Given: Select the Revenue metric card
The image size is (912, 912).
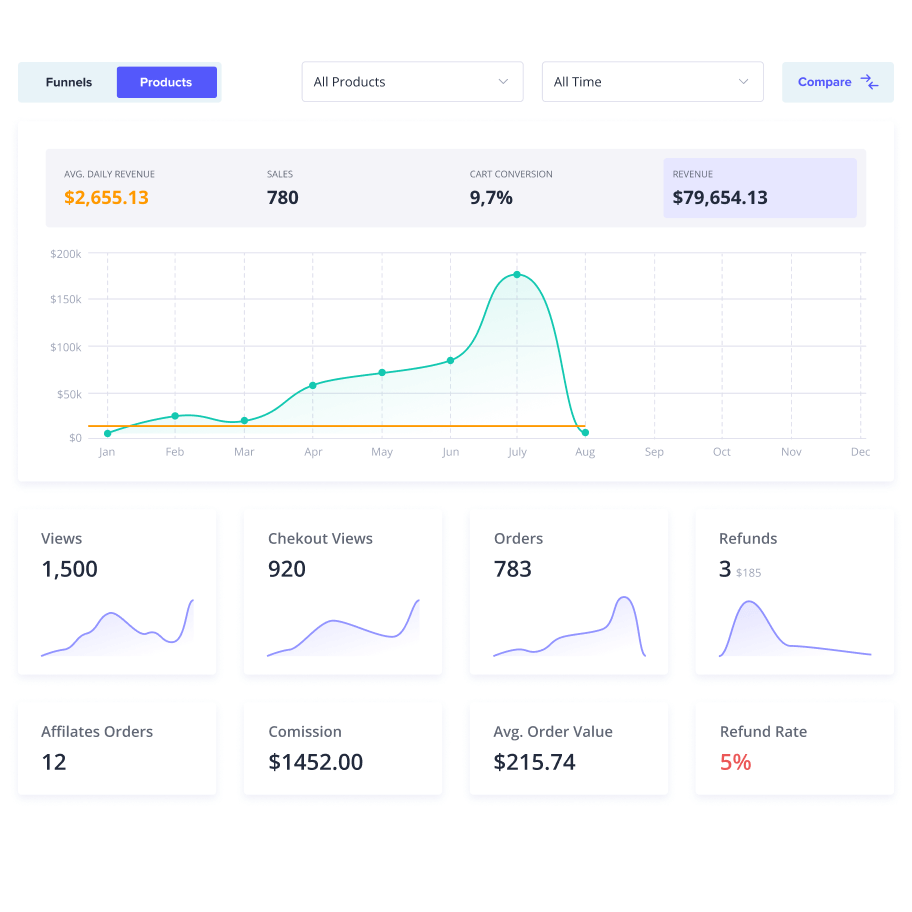Looking at the screenshot, I should tap(760, 188).
